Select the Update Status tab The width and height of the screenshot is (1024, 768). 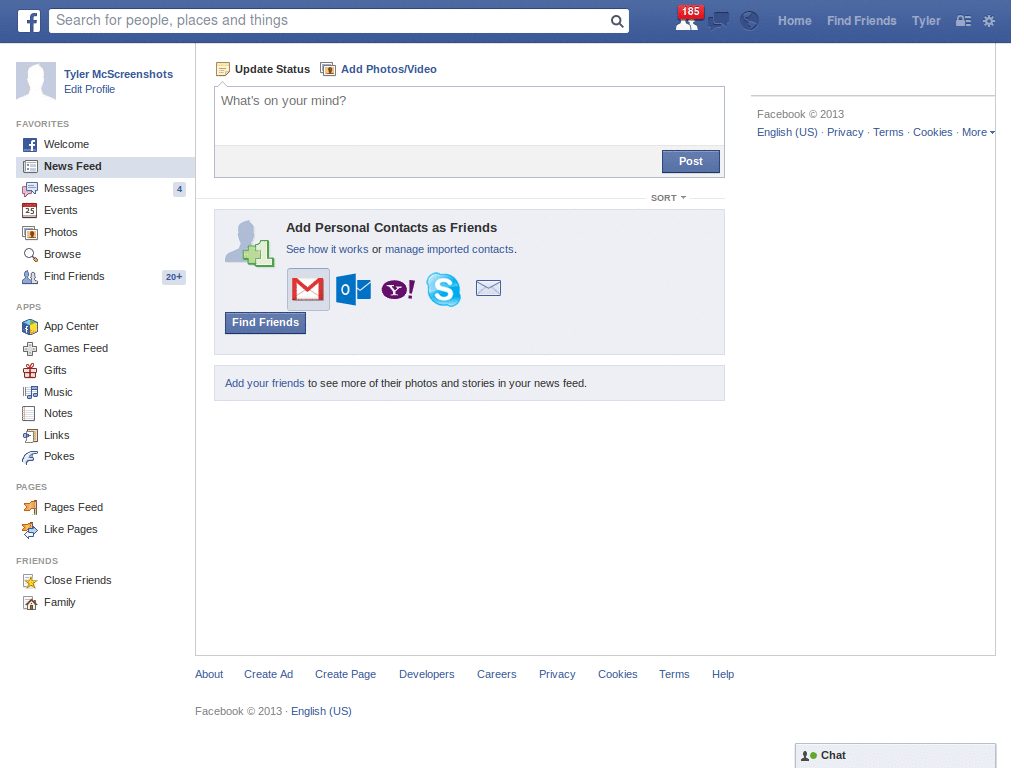click(263, 69)
